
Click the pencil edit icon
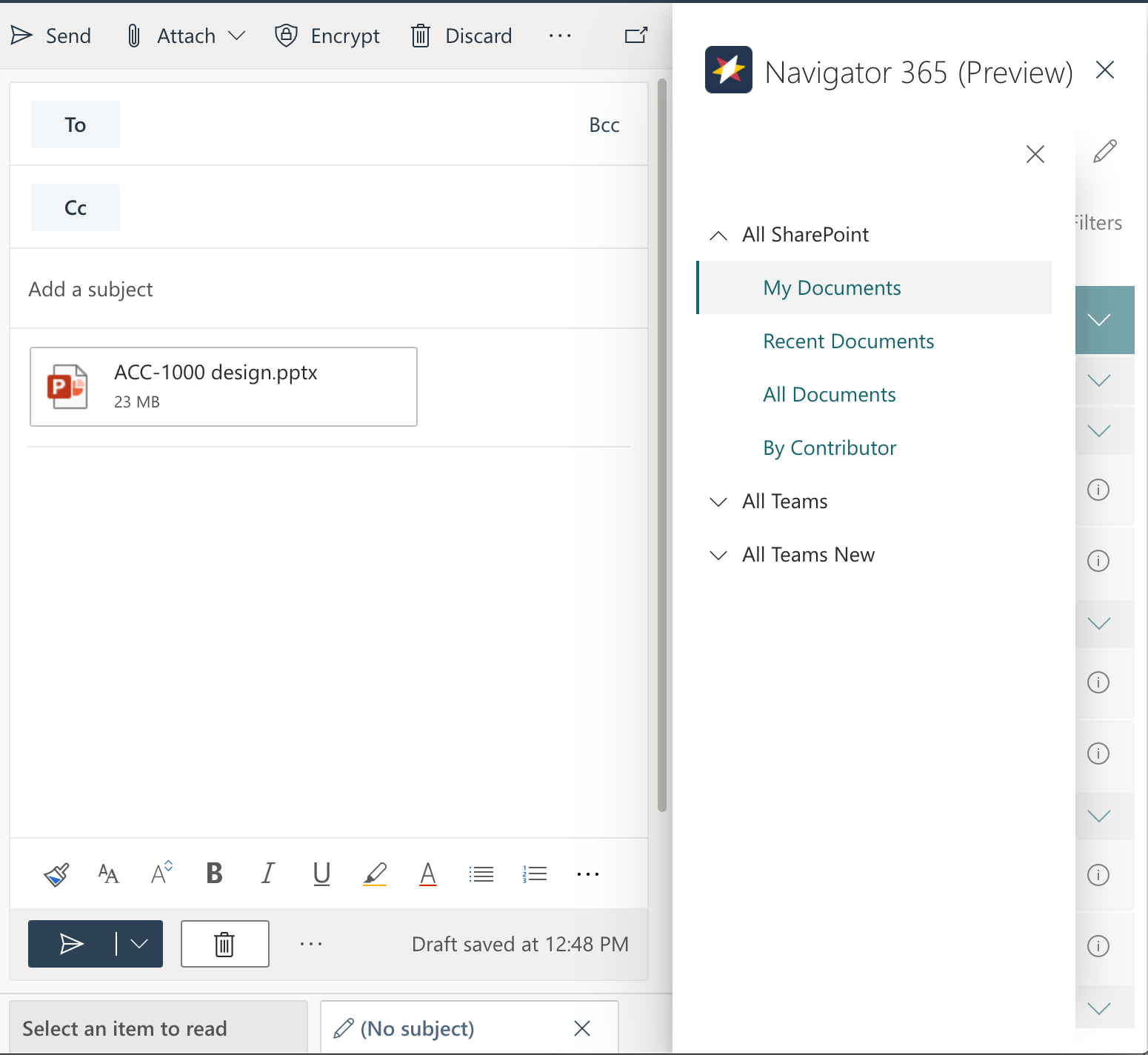(1105, 151)
